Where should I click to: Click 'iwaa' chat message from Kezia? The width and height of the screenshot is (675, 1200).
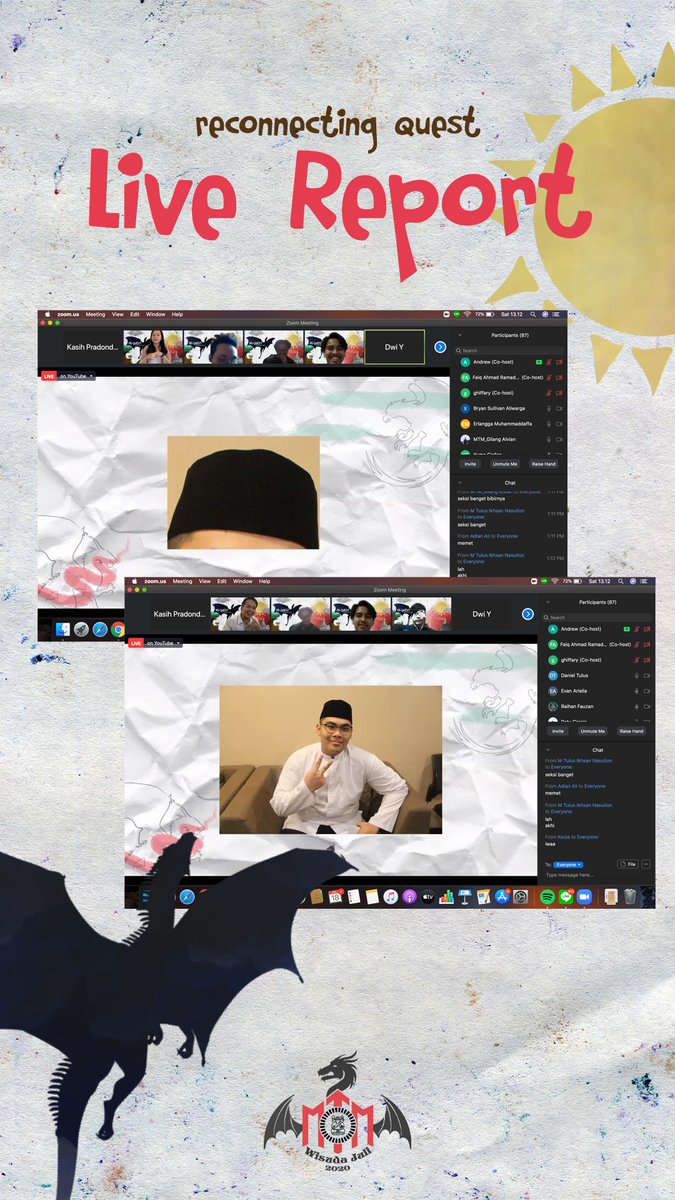click(550, 844)
